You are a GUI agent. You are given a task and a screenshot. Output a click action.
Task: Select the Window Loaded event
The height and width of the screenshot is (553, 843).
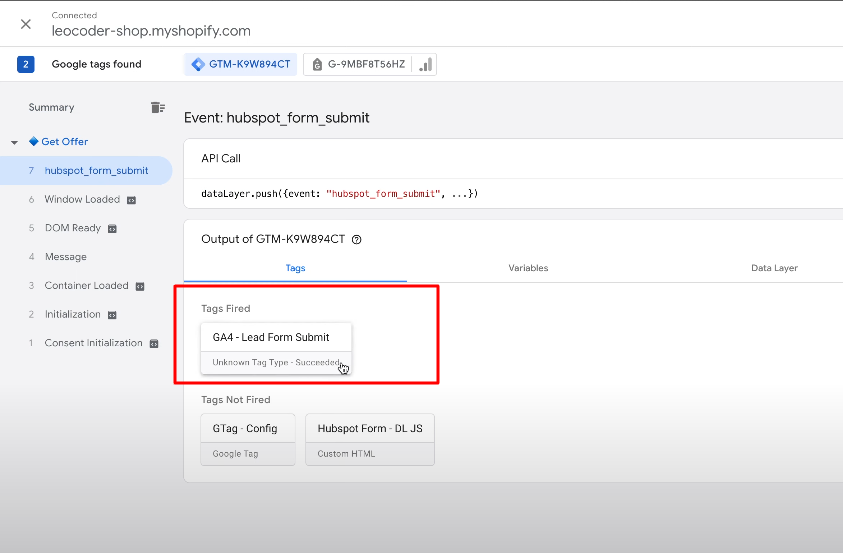coord(82,199)
